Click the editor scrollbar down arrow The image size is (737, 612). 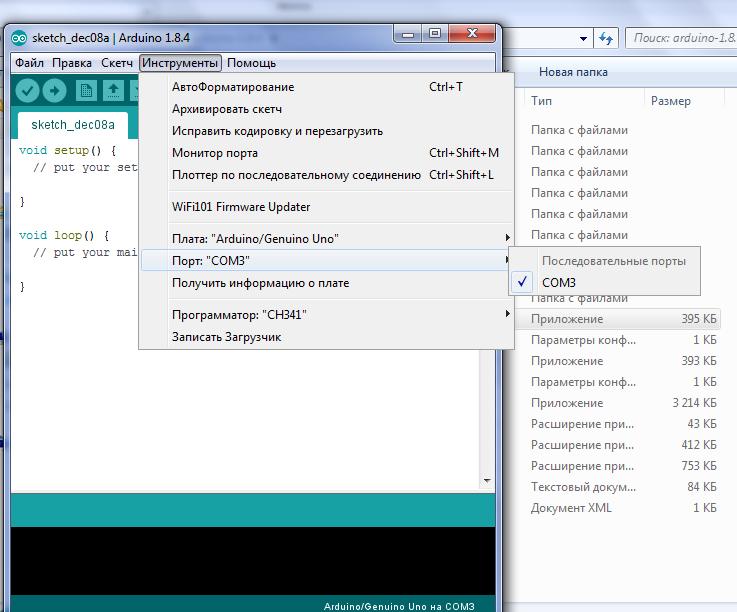coord(487,480)
